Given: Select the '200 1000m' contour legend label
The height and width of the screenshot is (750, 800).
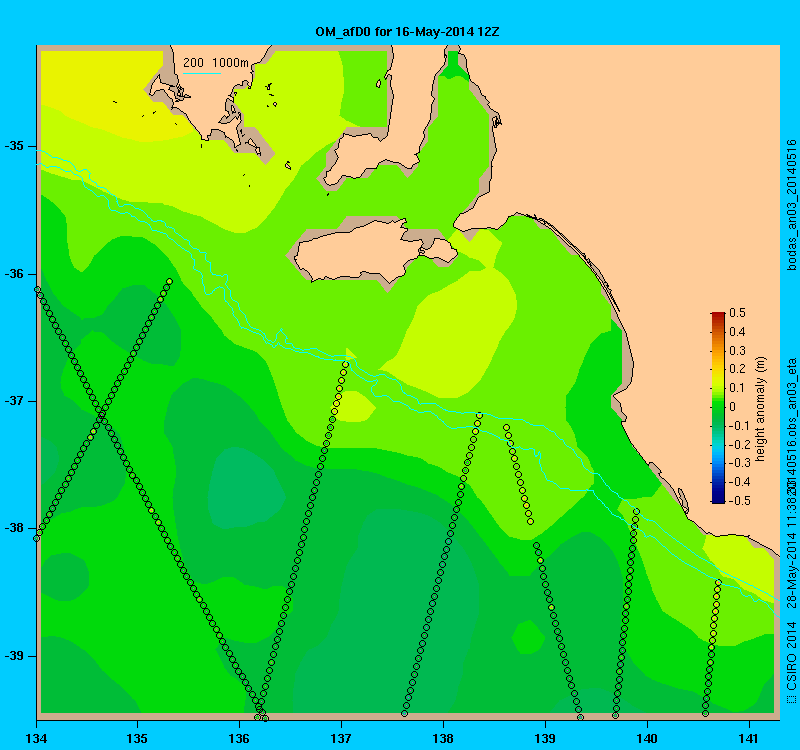Looking at the screenshot, I should 216,63.
